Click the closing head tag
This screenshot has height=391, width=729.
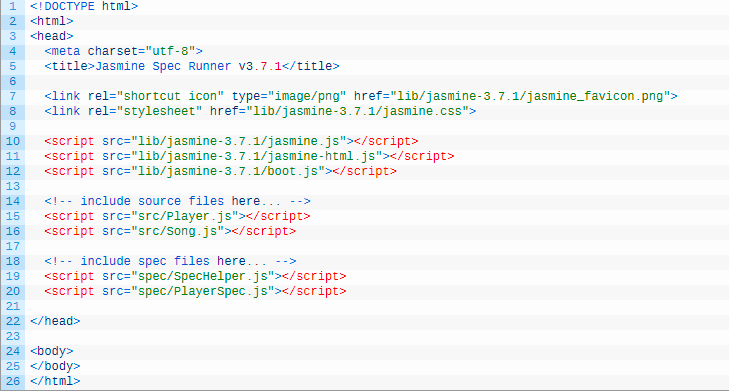(x=55, y=321)
